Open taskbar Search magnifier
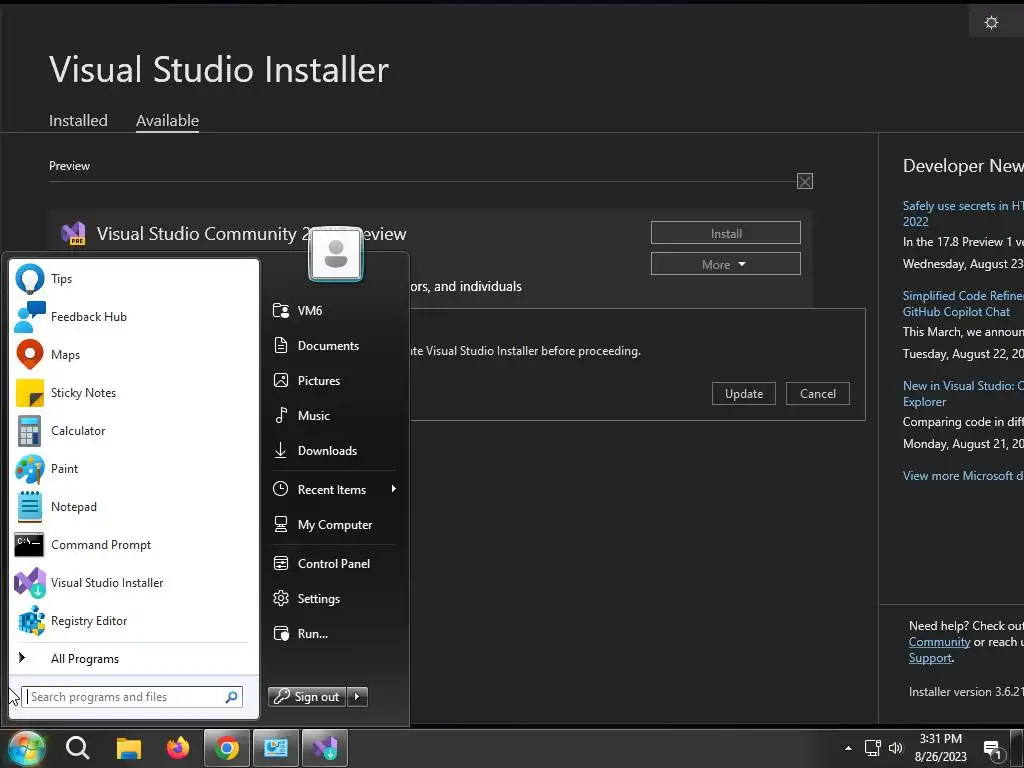The width and height of the screenshot is (1024, 768). point(78,748)
